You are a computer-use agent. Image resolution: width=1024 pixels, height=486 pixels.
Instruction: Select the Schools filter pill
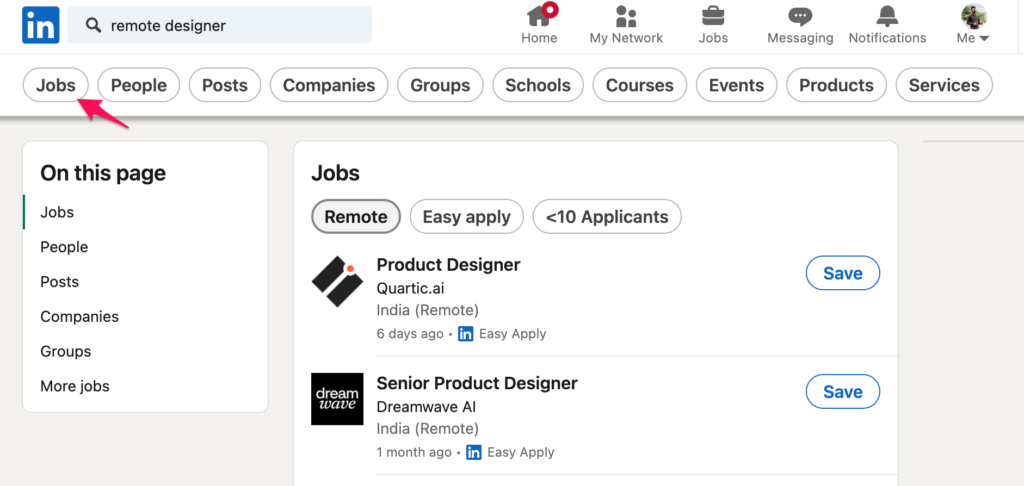(x=538, y=85)
